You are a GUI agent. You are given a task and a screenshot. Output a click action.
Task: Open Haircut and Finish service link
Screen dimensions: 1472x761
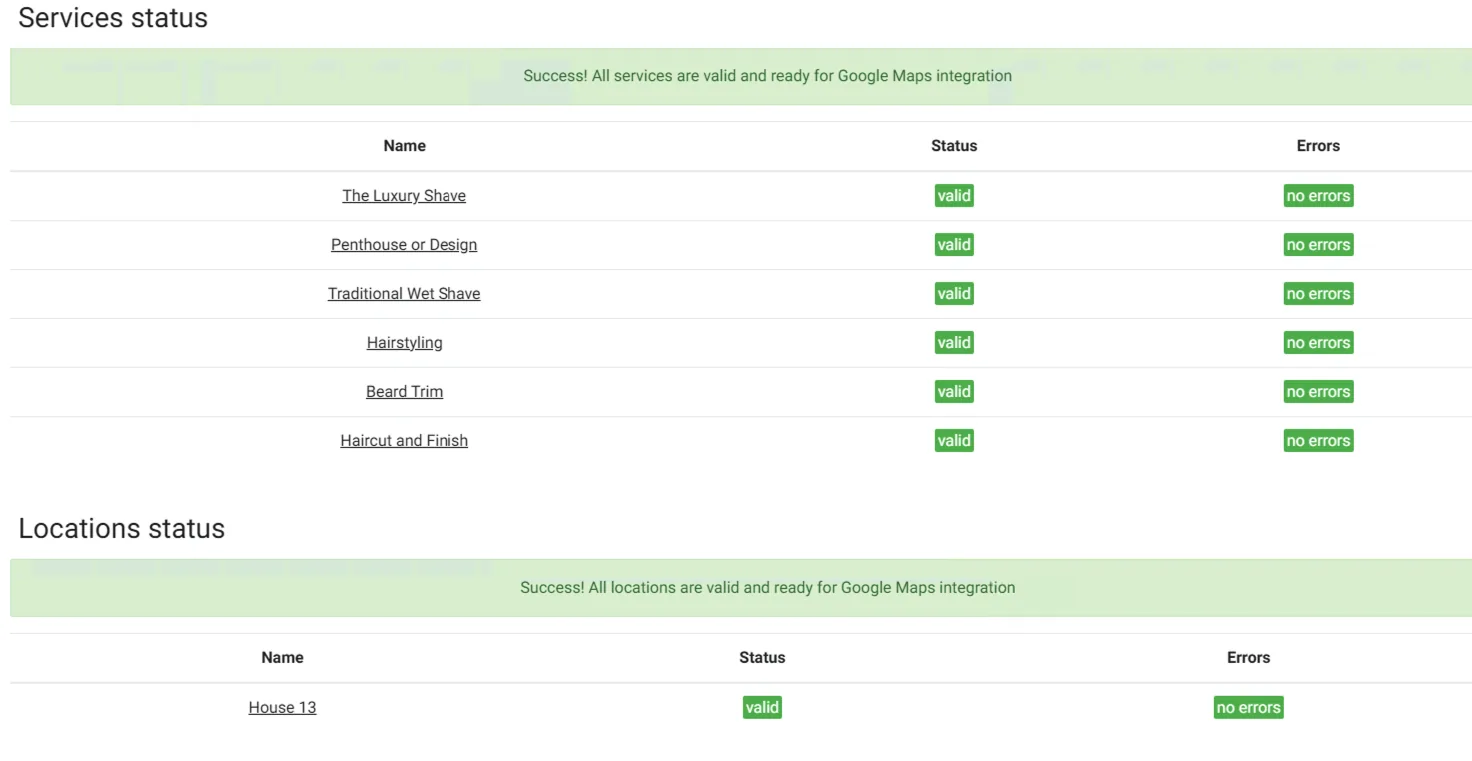404,441
